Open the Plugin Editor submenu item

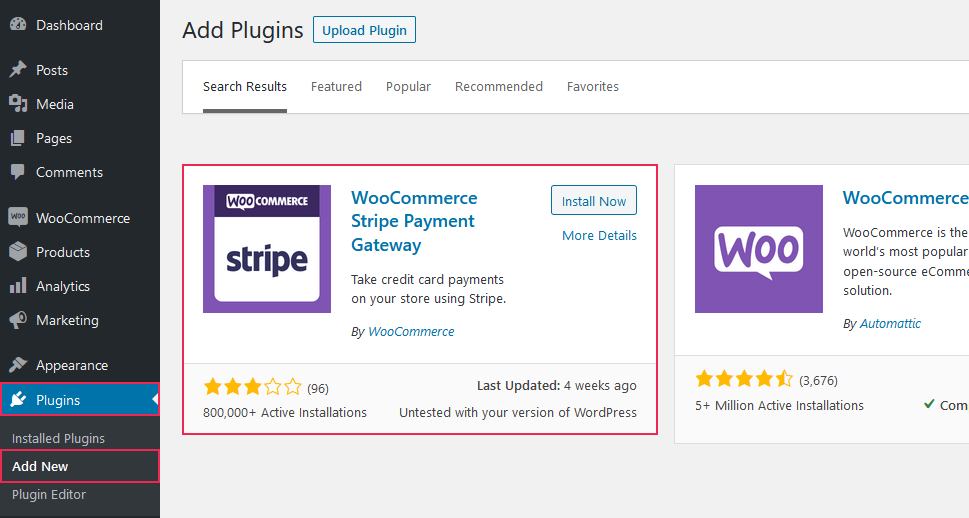click(49, 495)
